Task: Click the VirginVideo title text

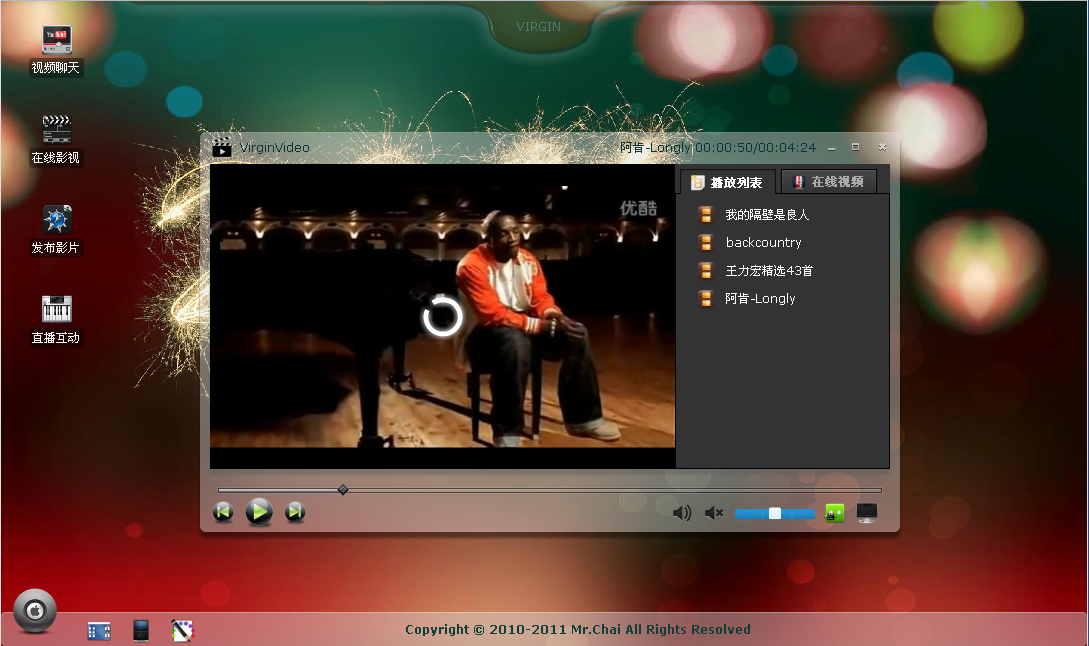Action: click(x=274, y=147)
